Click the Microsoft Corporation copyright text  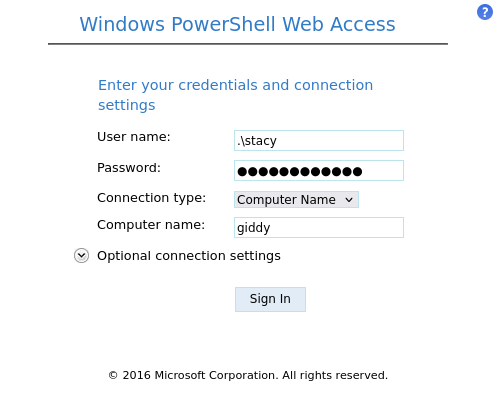click(248, 375)
